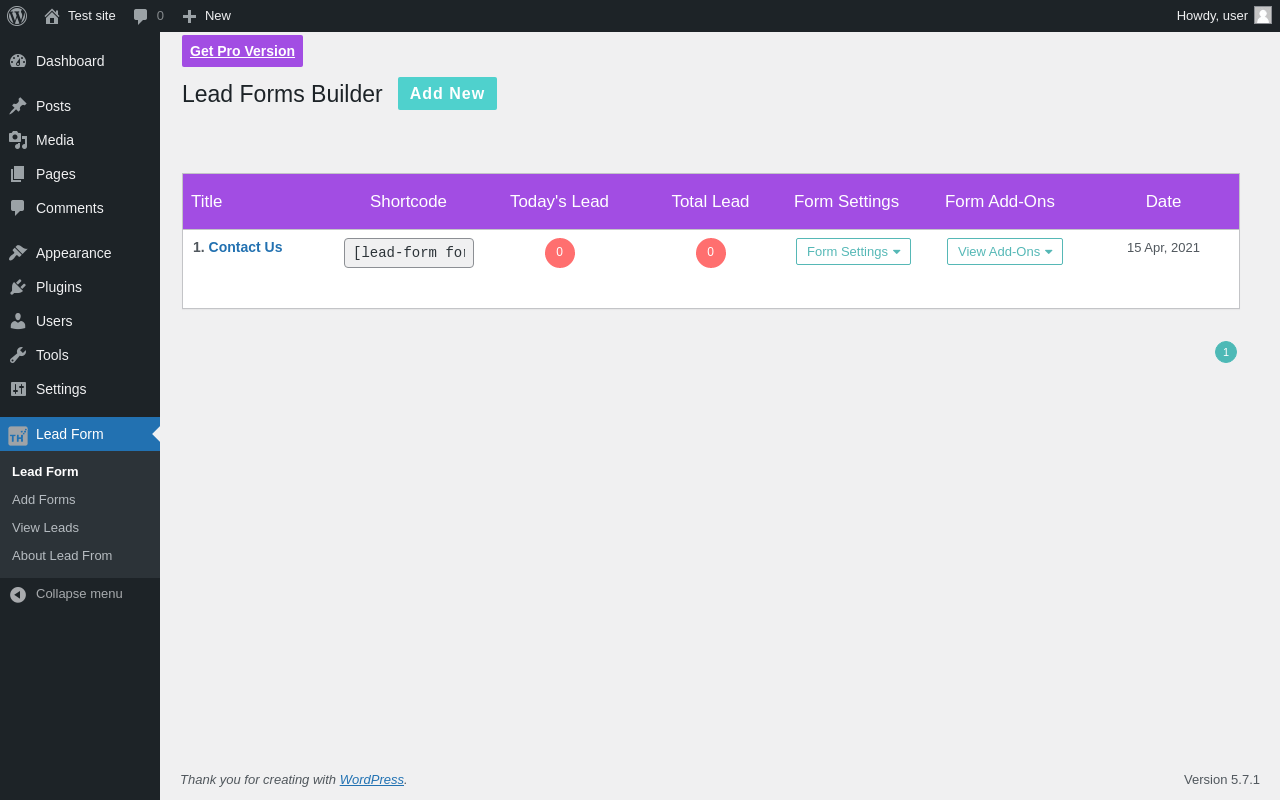Click the Appearance brush icon
The width and height of the screenshot is (1280, 800).
click(18, 253)
